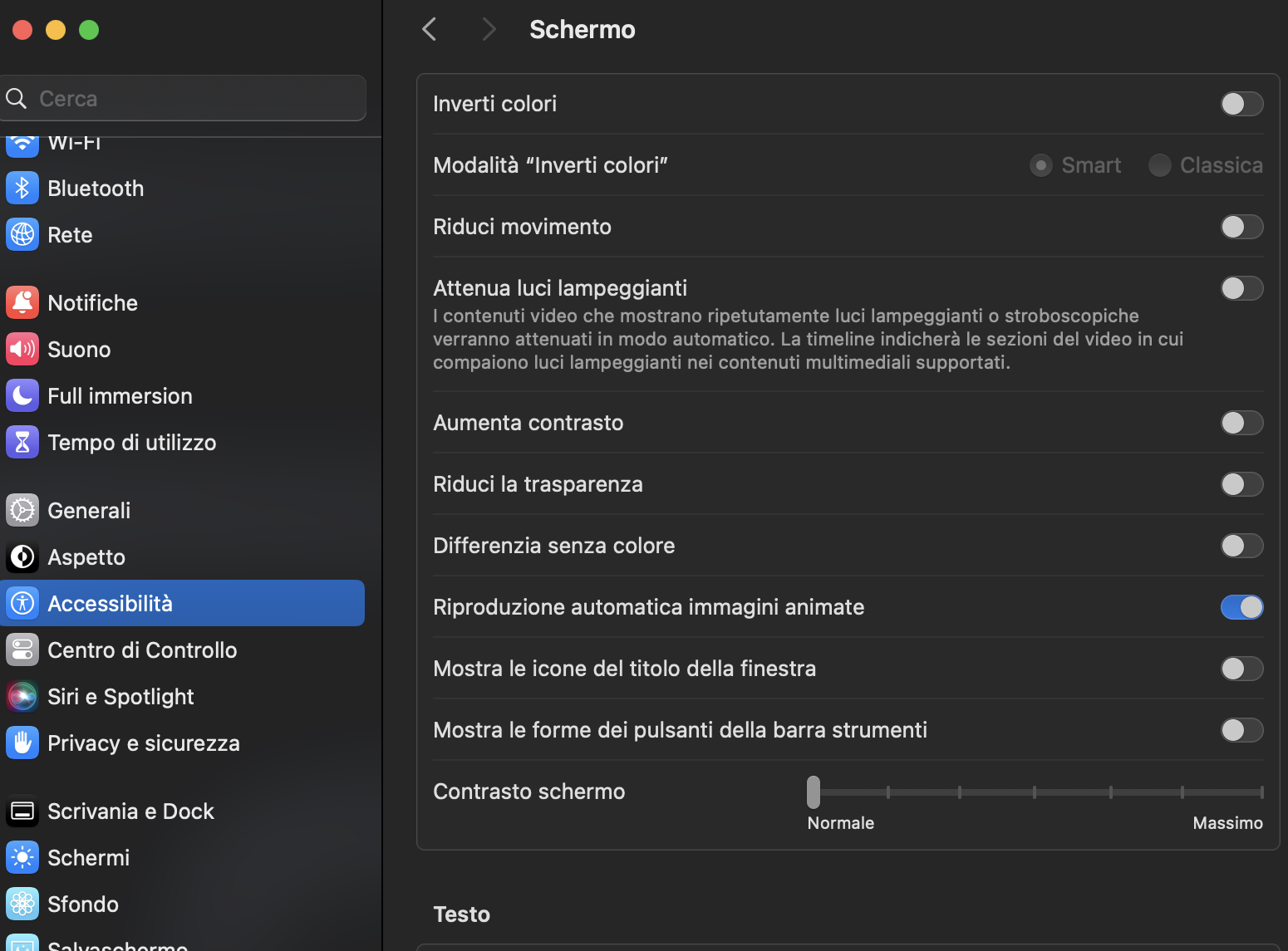The height and width of the screenshot is (951, 1288).
Task: Disable Riproduzione automatica immagini animate
Action: (x=1241, y=607)
